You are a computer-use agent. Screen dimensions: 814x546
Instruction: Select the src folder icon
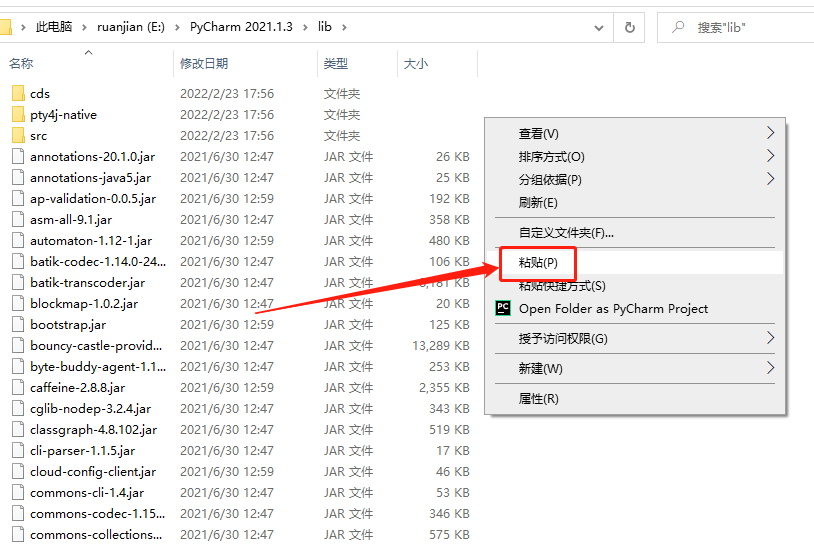(18, 135)
